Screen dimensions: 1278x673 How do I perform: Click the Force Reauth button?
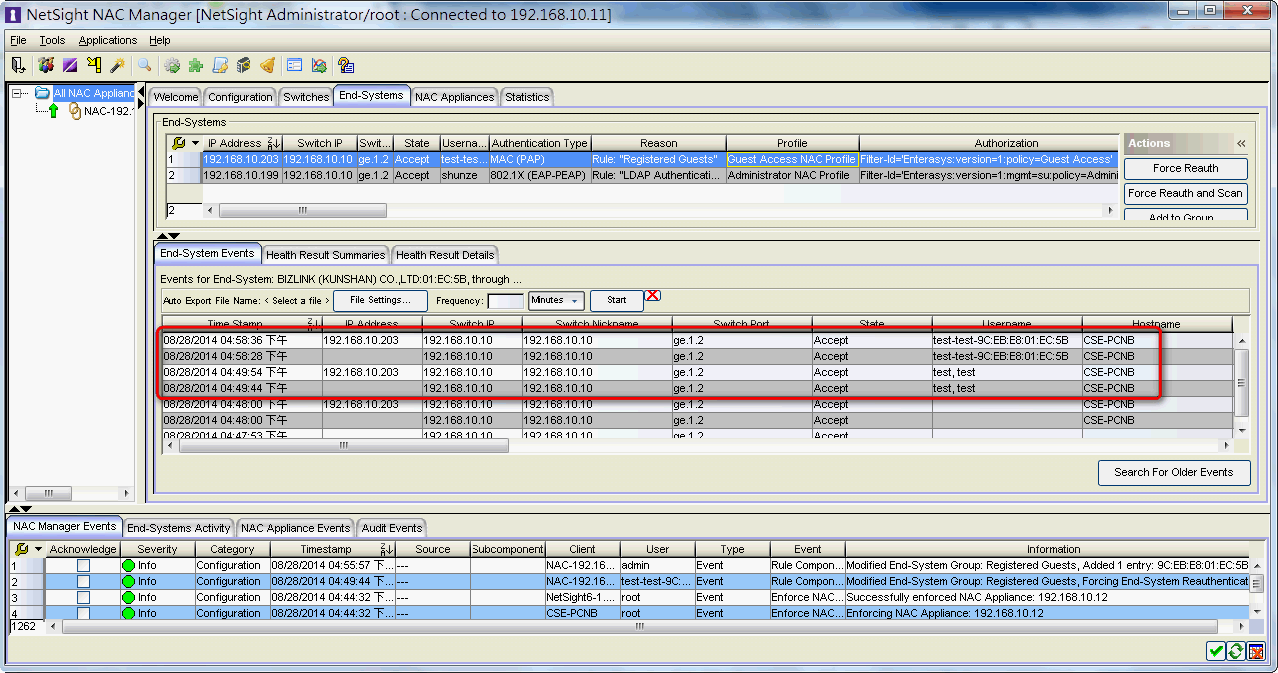1186,168
